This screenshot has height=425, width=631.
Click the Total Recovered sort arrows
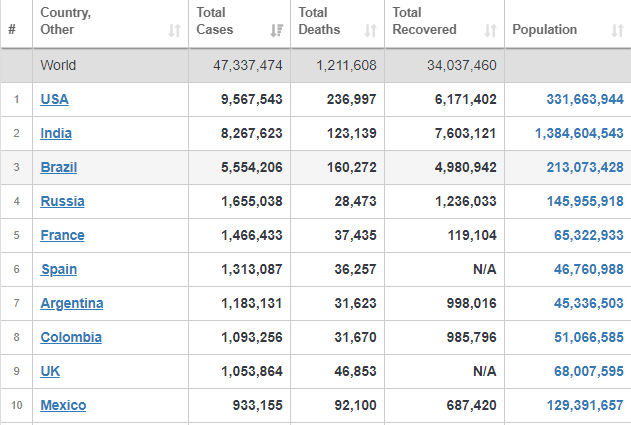490,30
